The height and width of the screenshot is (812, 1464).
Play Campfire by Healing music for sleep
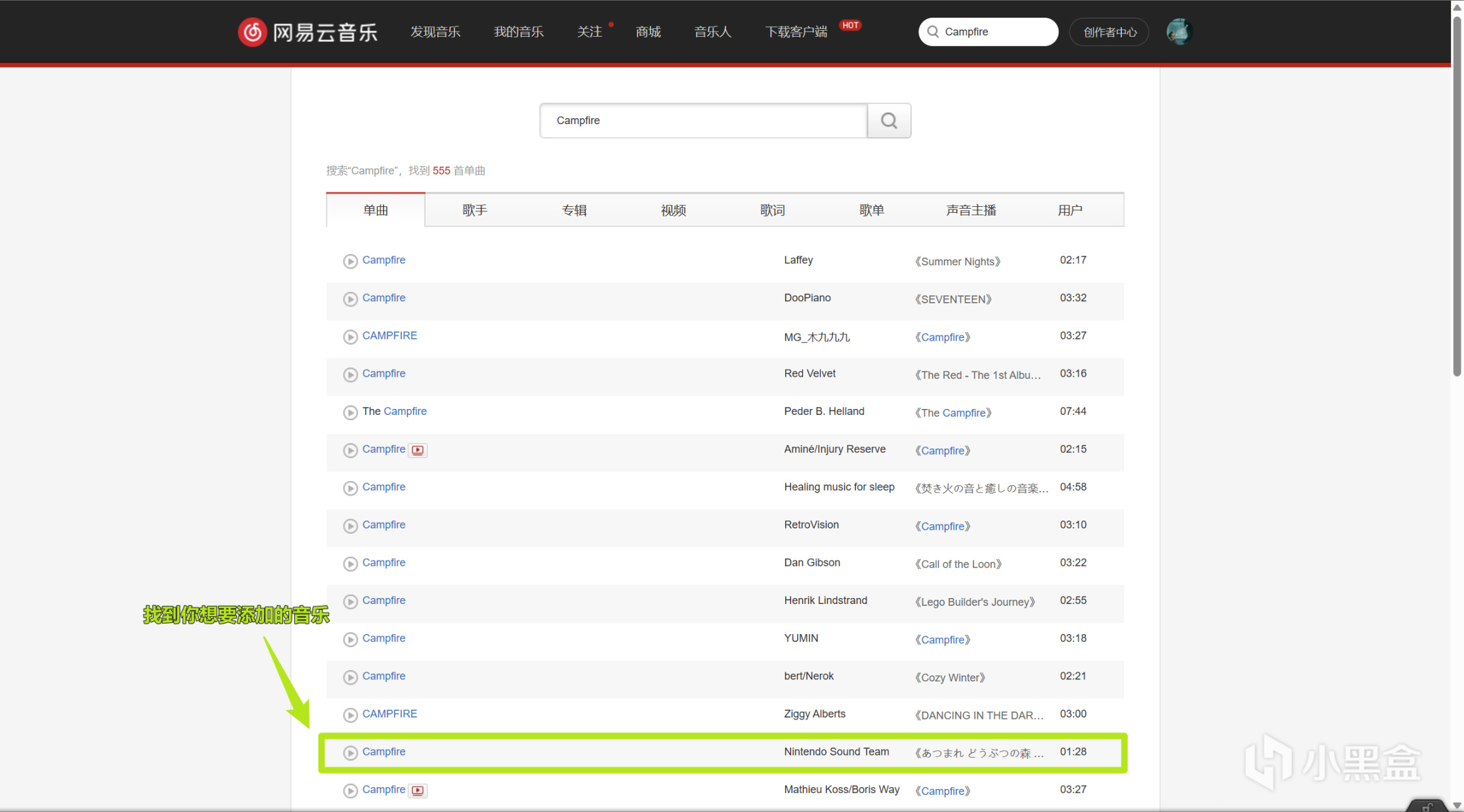[351, 488]
